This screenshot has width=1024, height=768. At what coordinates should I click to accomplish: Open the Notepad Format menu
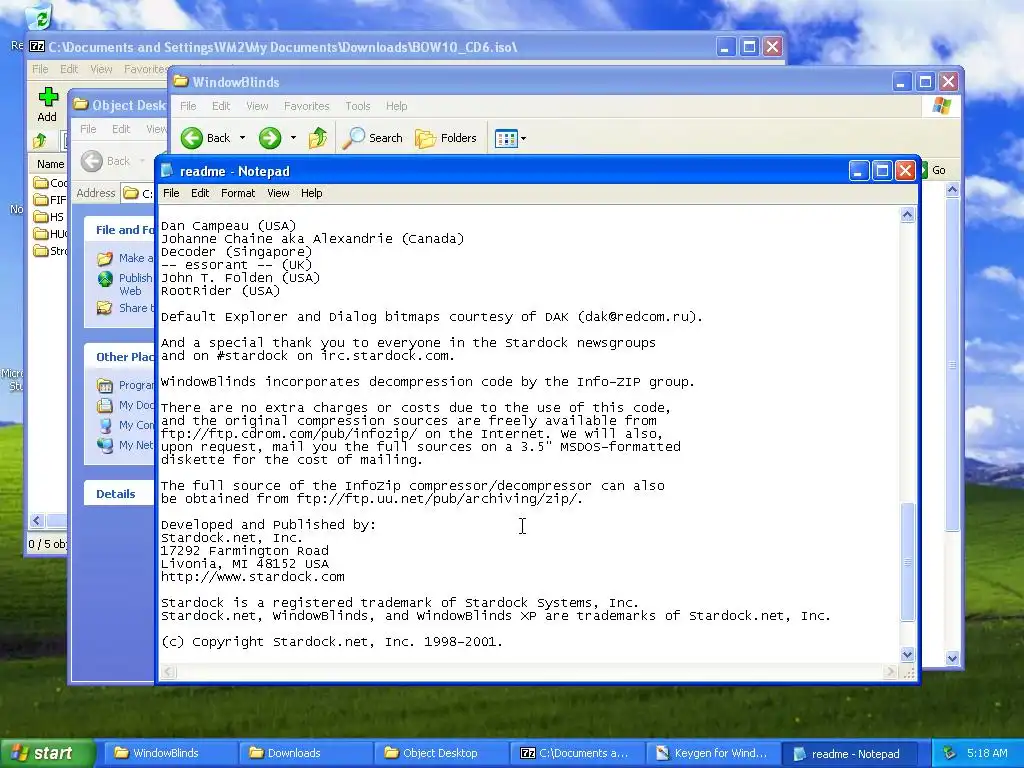tap(238, 193)
